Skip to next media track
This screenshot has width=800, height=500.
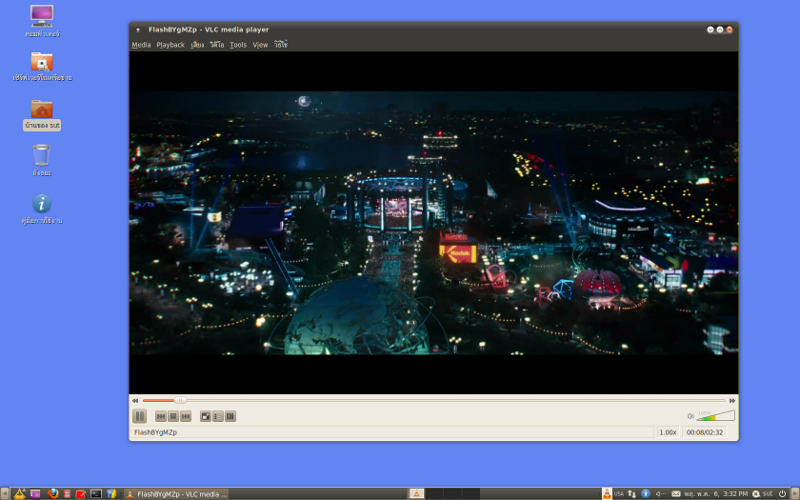(x=186, y=416)
